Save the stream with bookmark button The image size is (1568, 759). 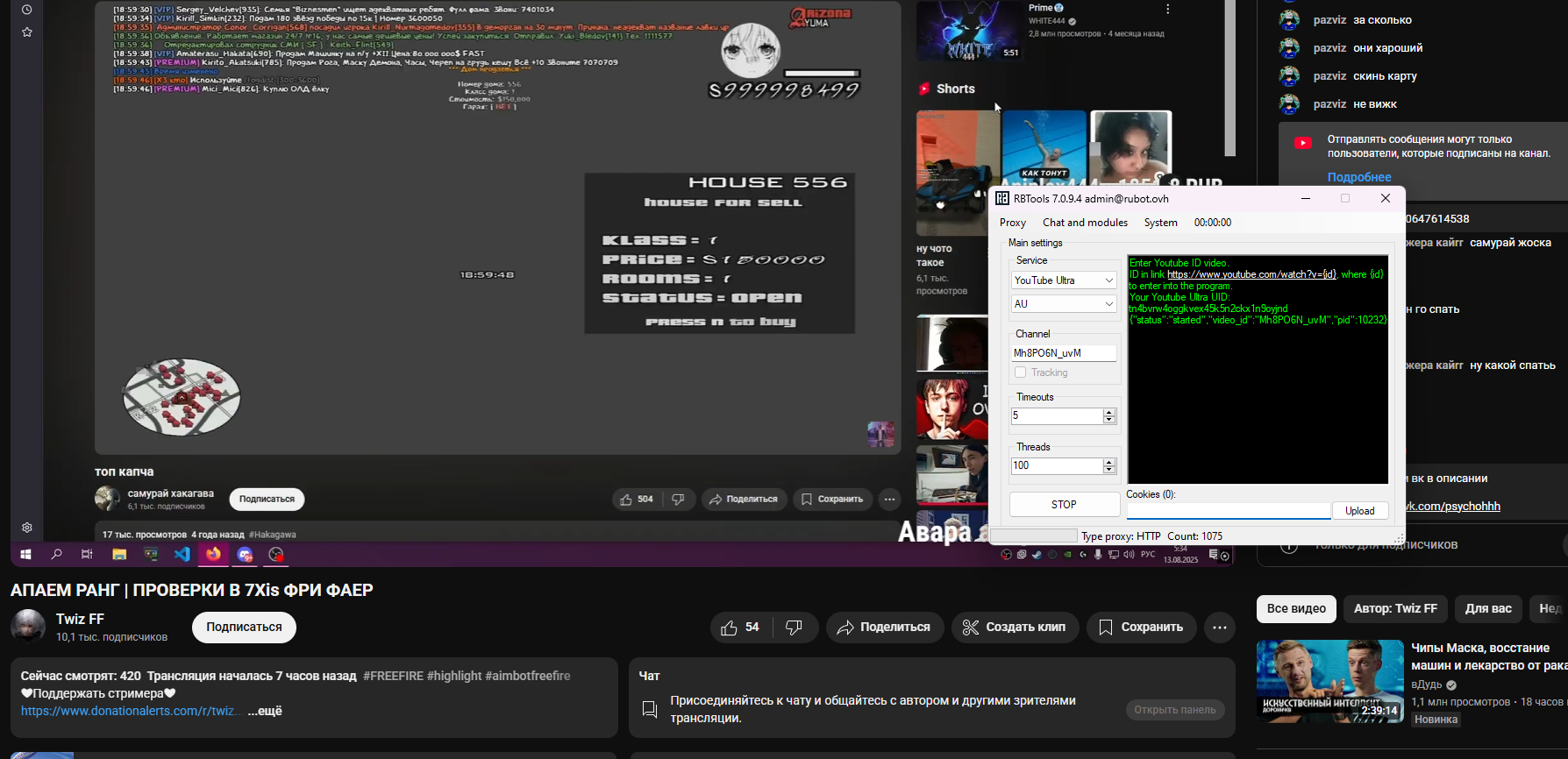click(x=1141, y=628)
